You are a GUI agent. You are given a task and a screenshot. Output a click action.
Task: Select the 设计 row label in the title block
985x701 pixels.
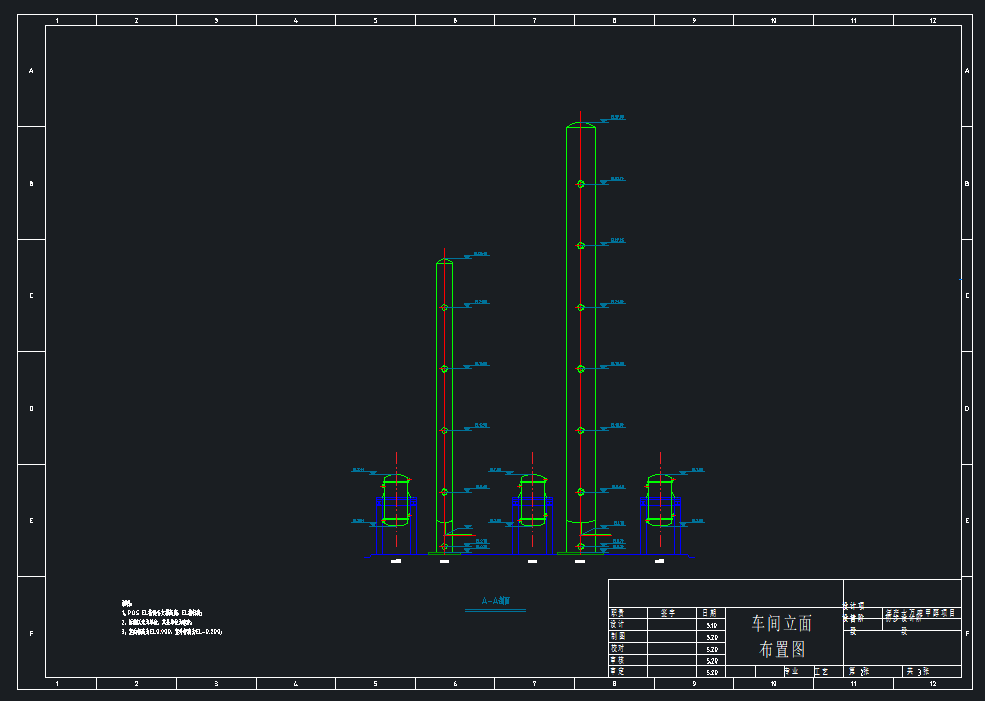pyautogui.click(x=618, y=624)
